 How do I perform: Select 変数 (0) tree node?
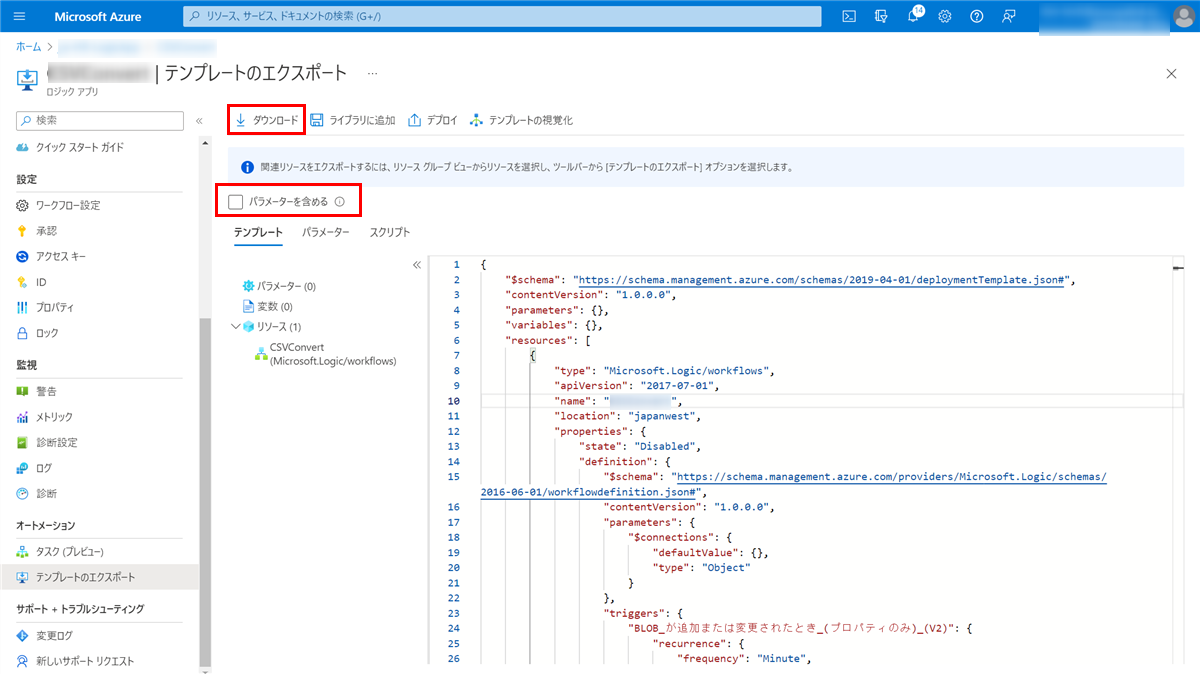tap(275, 306)
